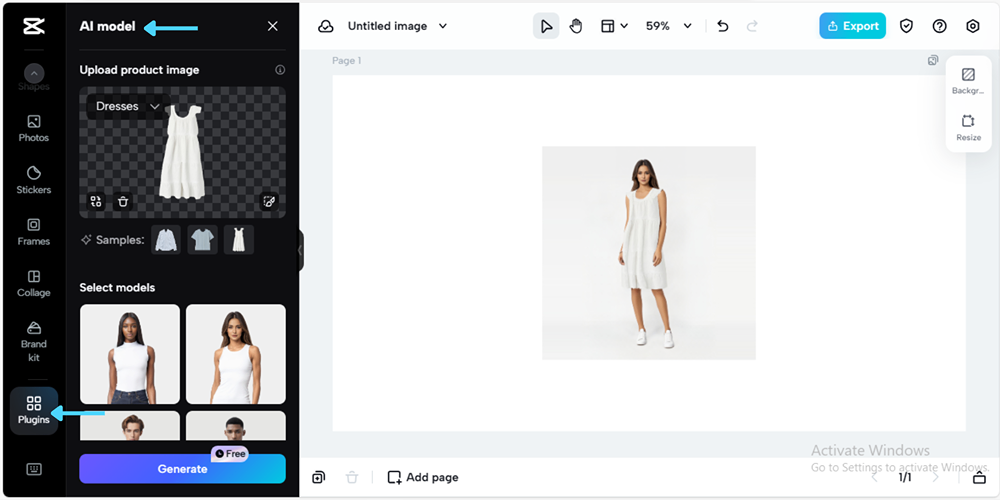Click the undo arrow icon
The height and width of the screenshot is (500, 1000).
click(723, 26)
